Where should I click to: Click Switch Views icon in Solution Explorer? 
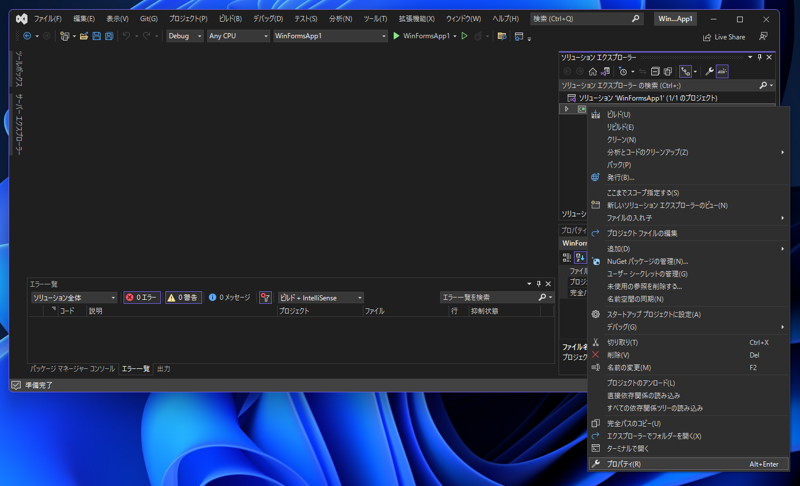[605, 71]
